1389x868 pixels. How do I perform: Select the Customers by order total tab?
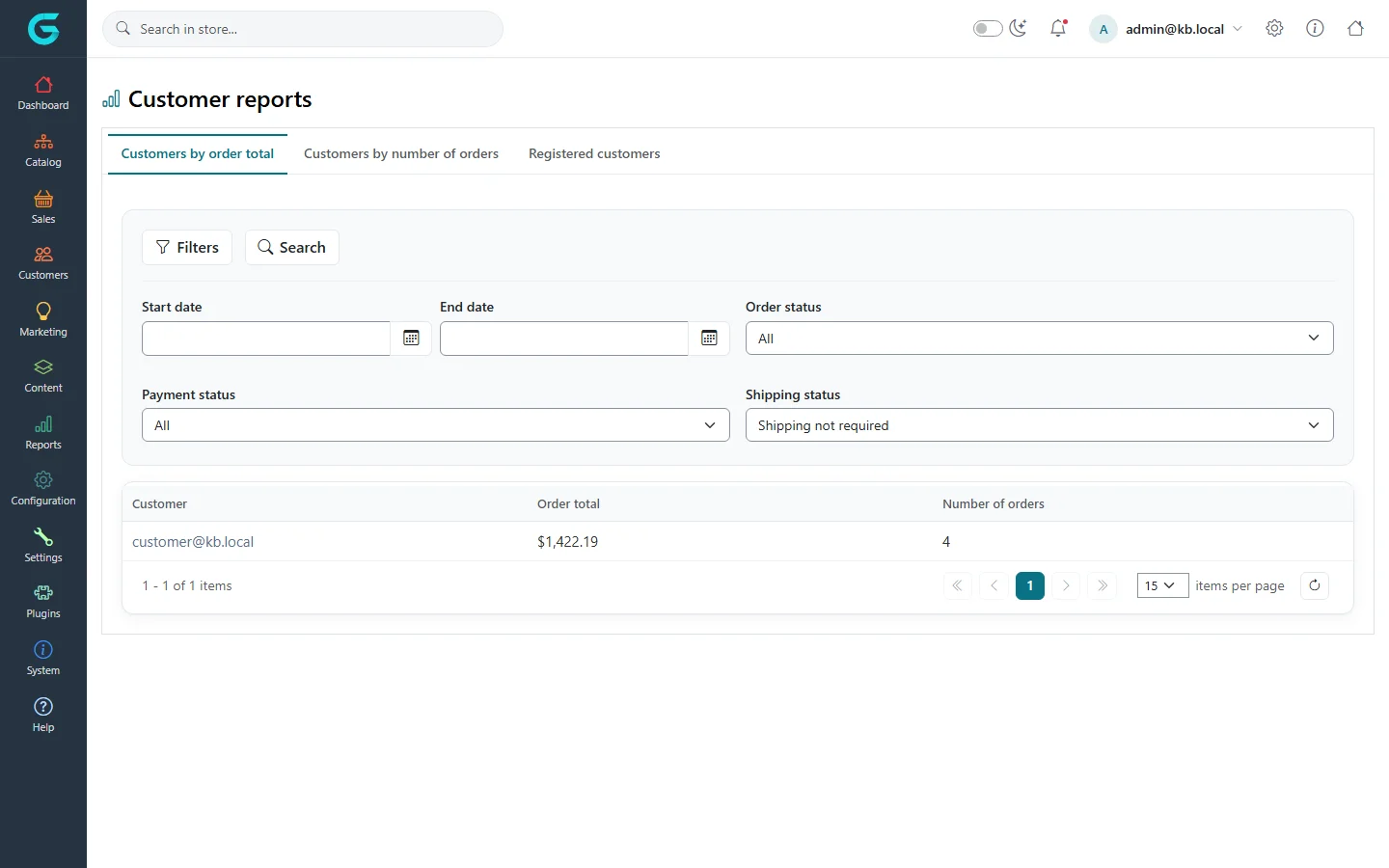[x=198, y=154]
